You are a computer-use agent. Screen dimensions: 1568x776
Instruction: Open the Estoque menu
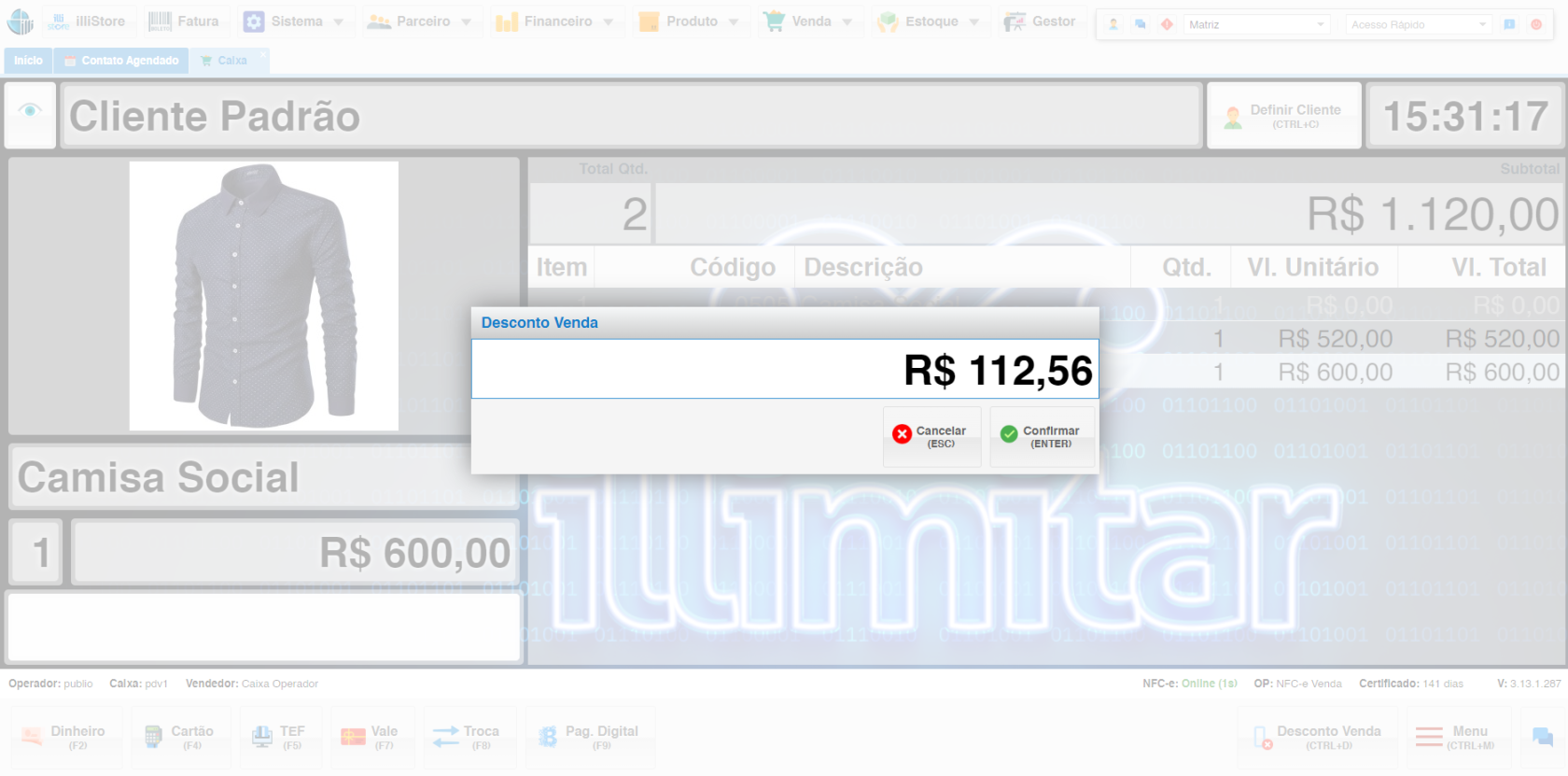coord(930,21)
